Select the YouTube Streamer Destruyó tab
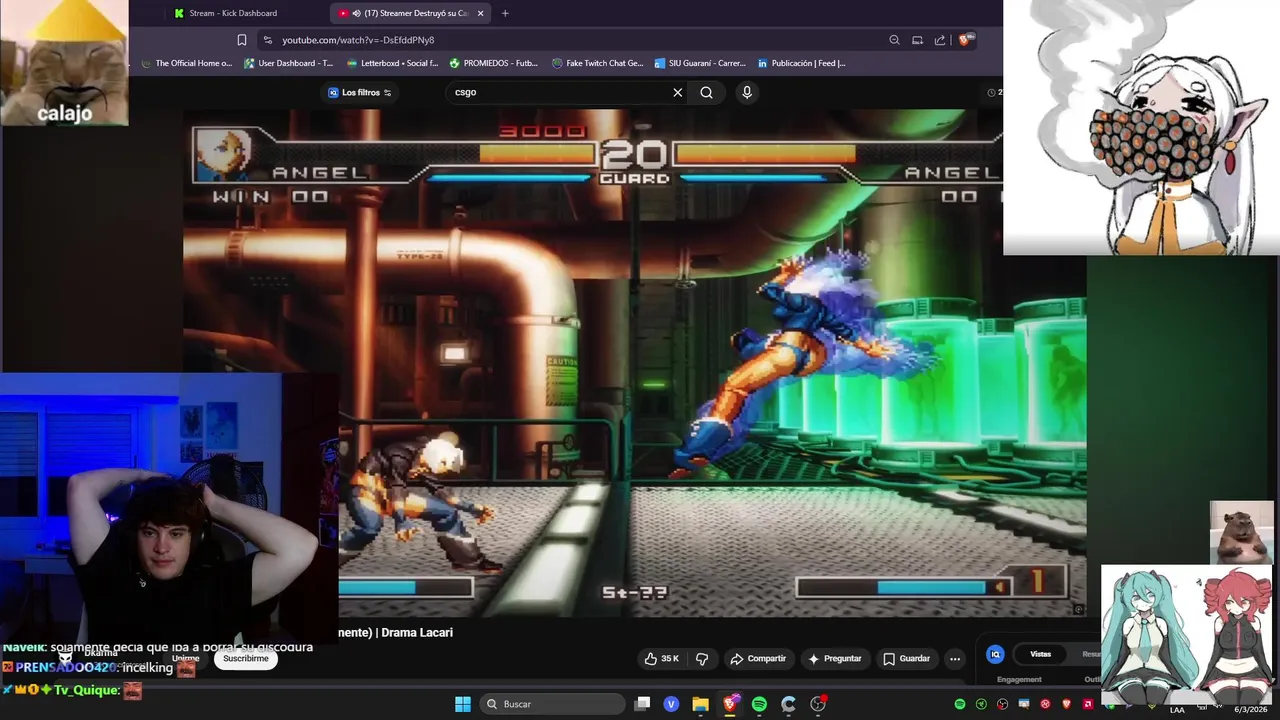Viewport: 1280px width, 720px height. click(410, 13)
